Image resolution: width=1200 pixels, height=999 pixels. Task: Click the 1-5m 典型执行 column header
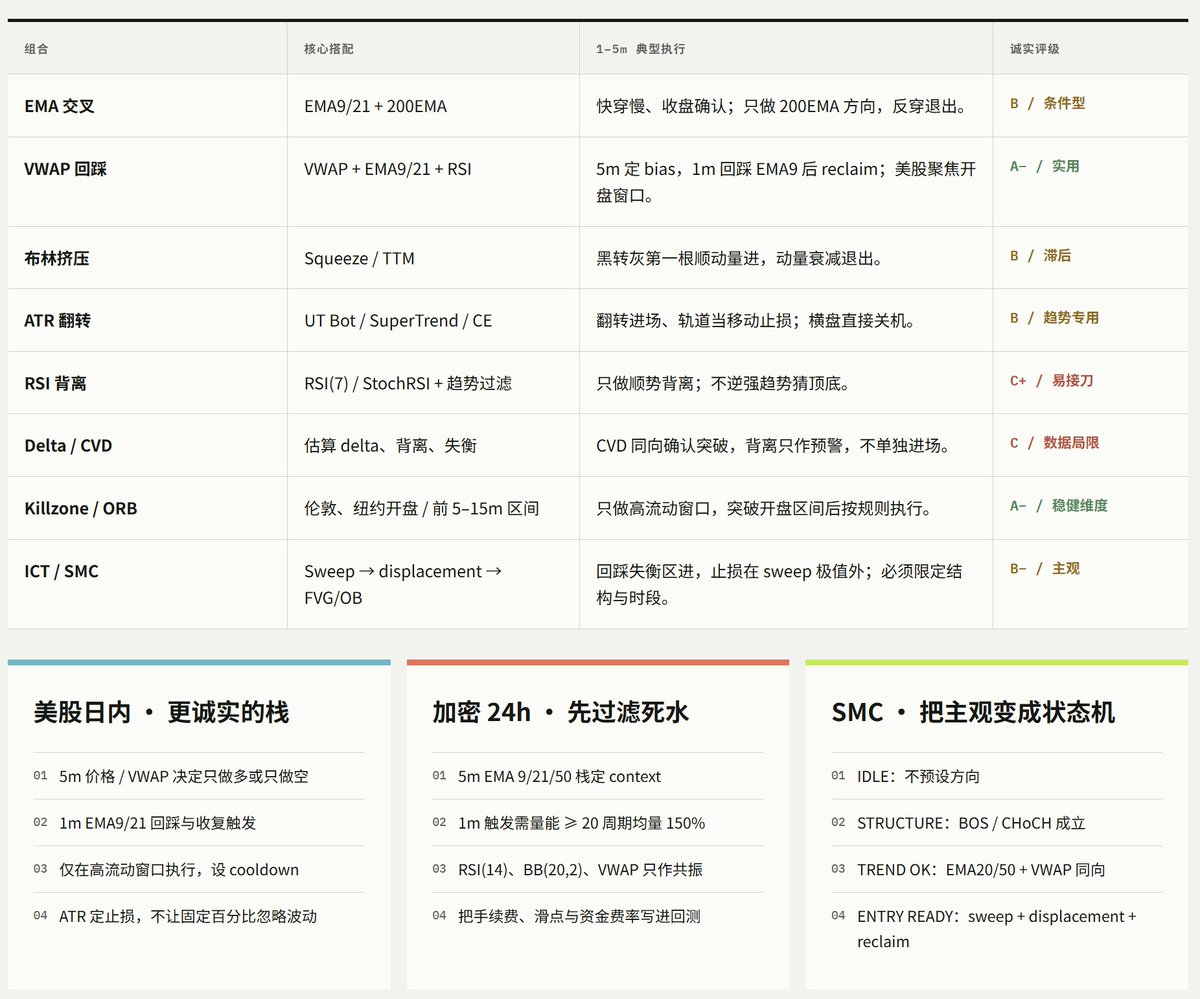point(640,49)
